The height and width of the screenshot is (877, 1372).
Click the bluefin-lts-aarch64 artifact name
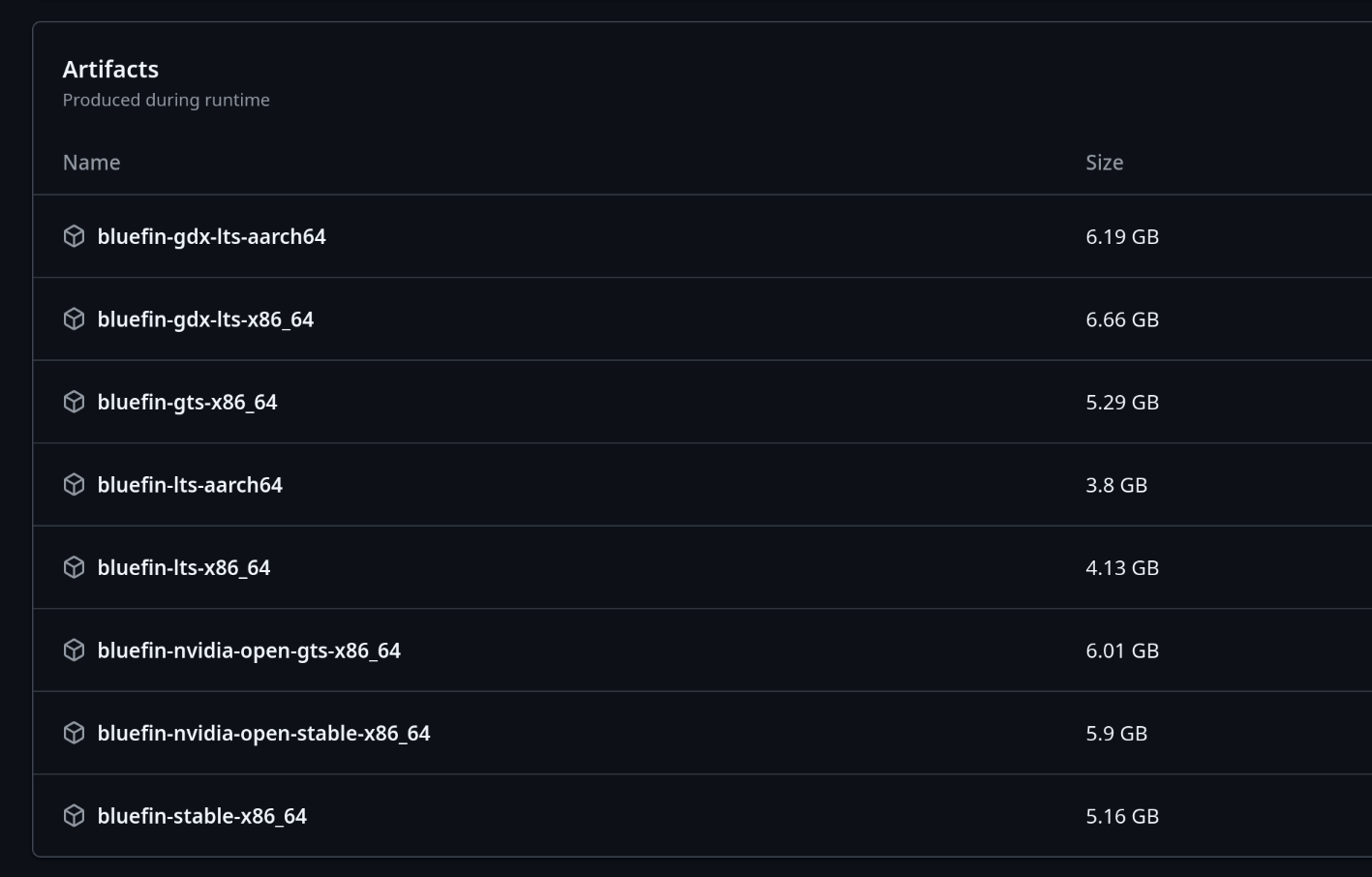coord(190,485)
